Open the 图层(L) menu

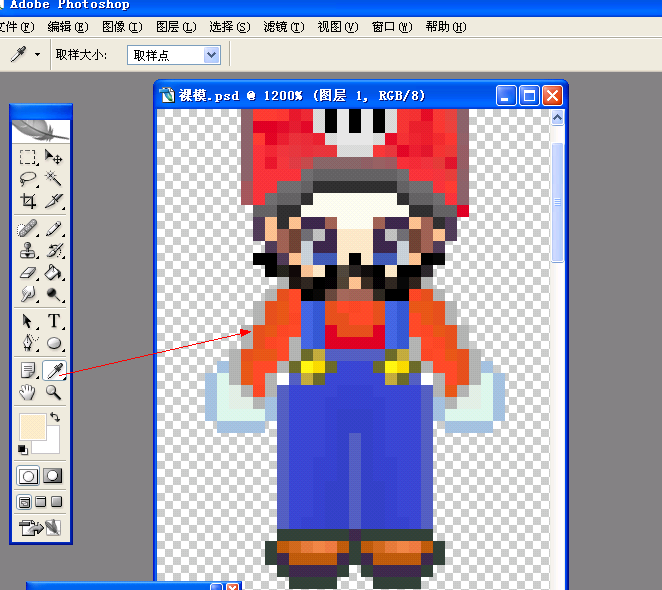(x=176, y=27)
